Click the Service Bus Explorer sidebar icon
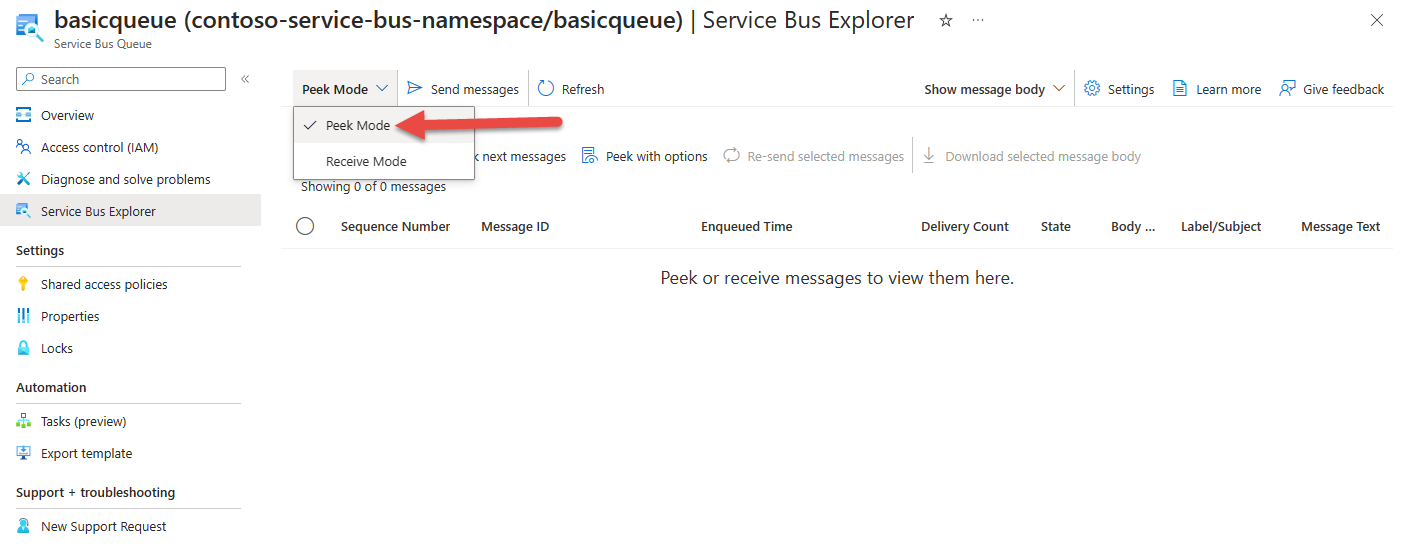Image resolution: width=1413 pixels, height=552 pixels. (x=24, y=211)
